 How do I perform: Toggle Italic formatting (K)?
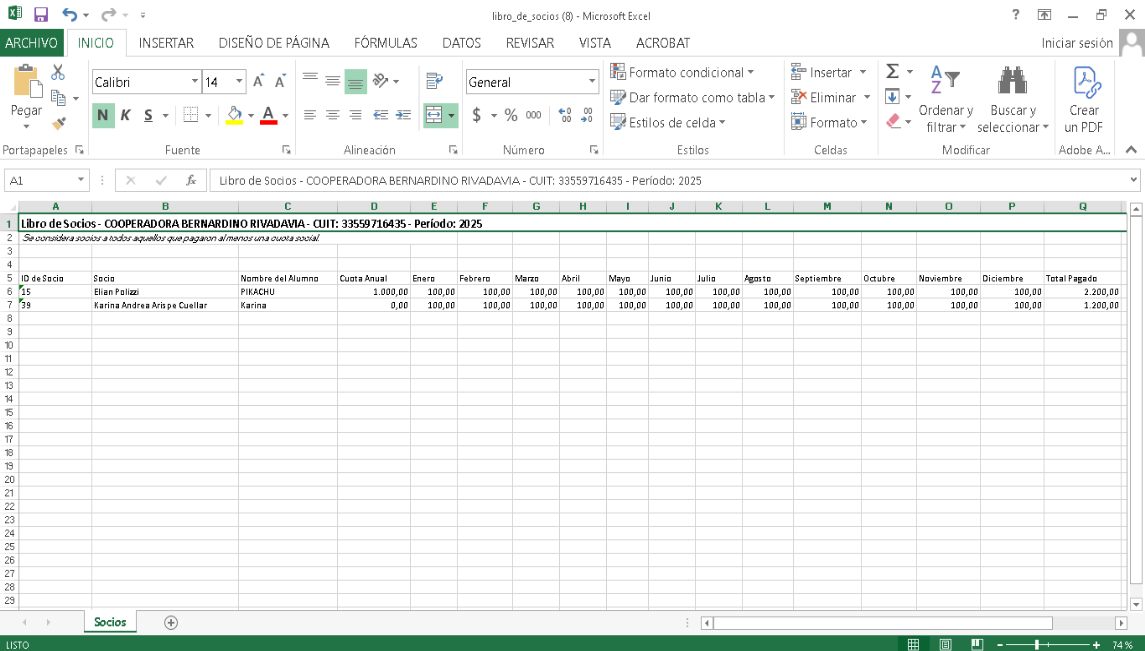click(126, 115)
